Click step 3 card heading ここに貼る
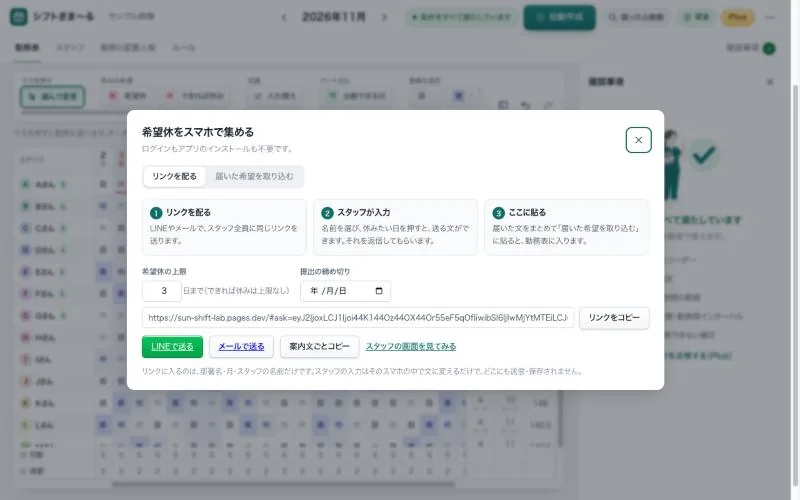Screen dimensions: 800x500 [527, 212]
